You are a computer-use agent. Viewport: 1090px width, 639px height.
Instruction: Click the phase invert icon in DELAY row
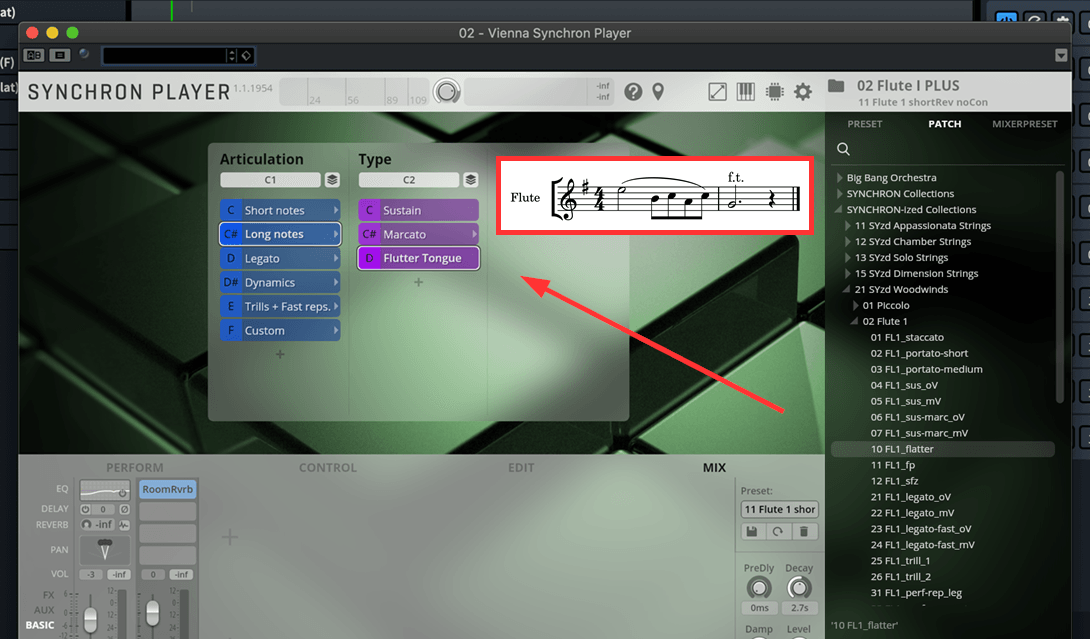tap(124, 509)
